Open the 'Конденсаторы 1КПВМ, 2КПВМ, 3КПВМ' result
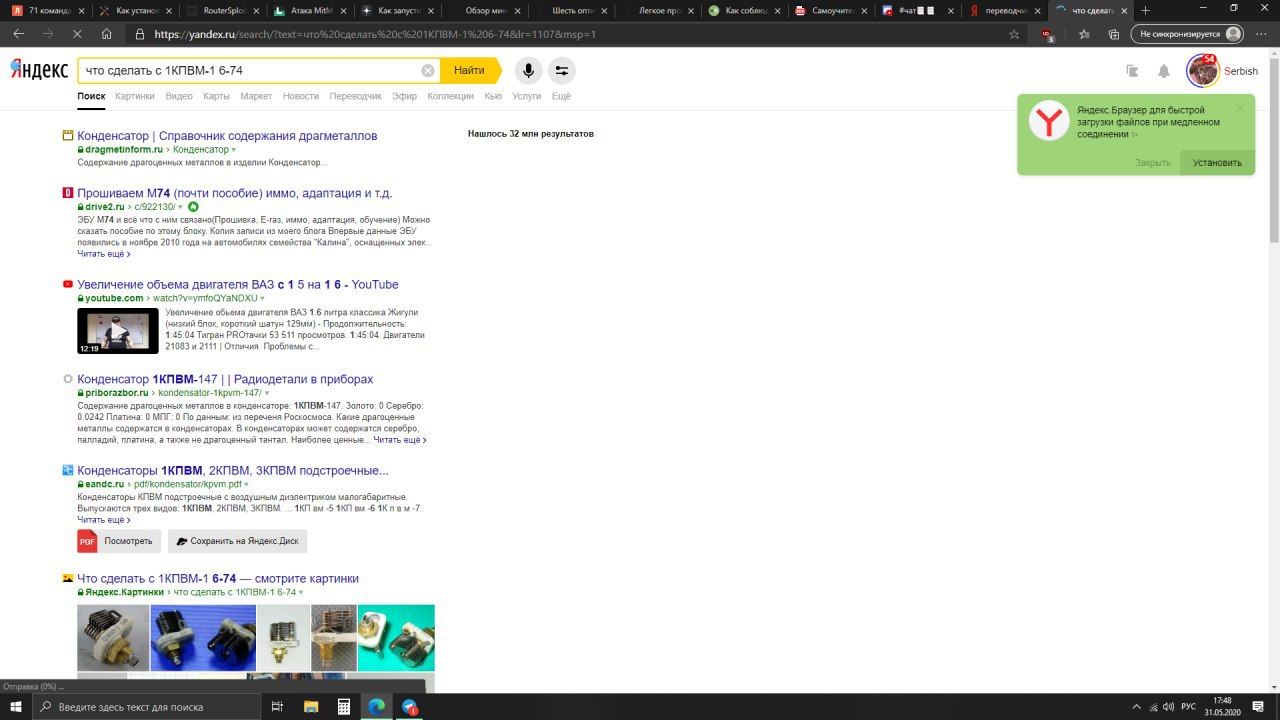Viewport: 1280px width, 720px height. pos(233,471)
